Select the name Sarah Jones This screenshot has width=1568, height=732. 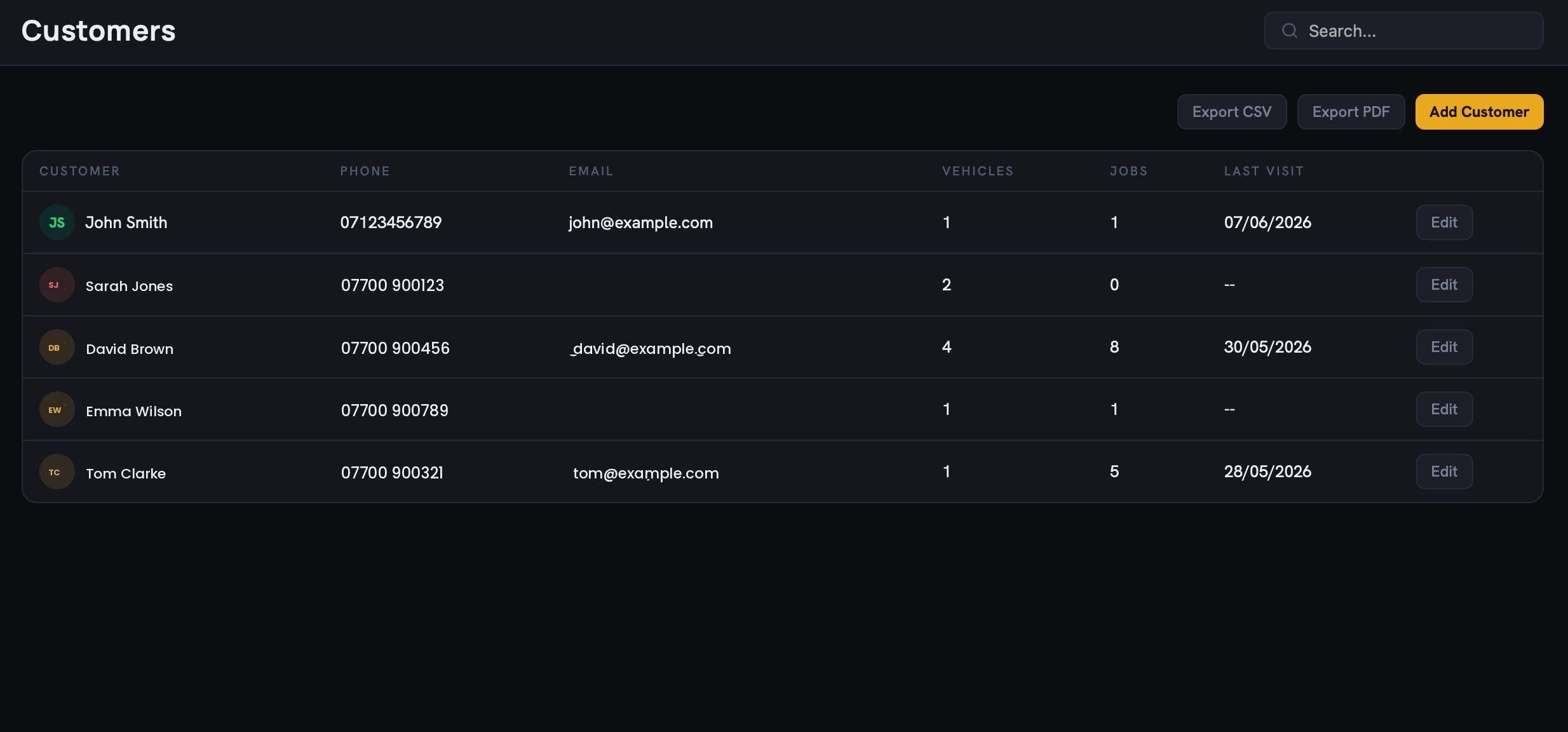pos(129,286)
